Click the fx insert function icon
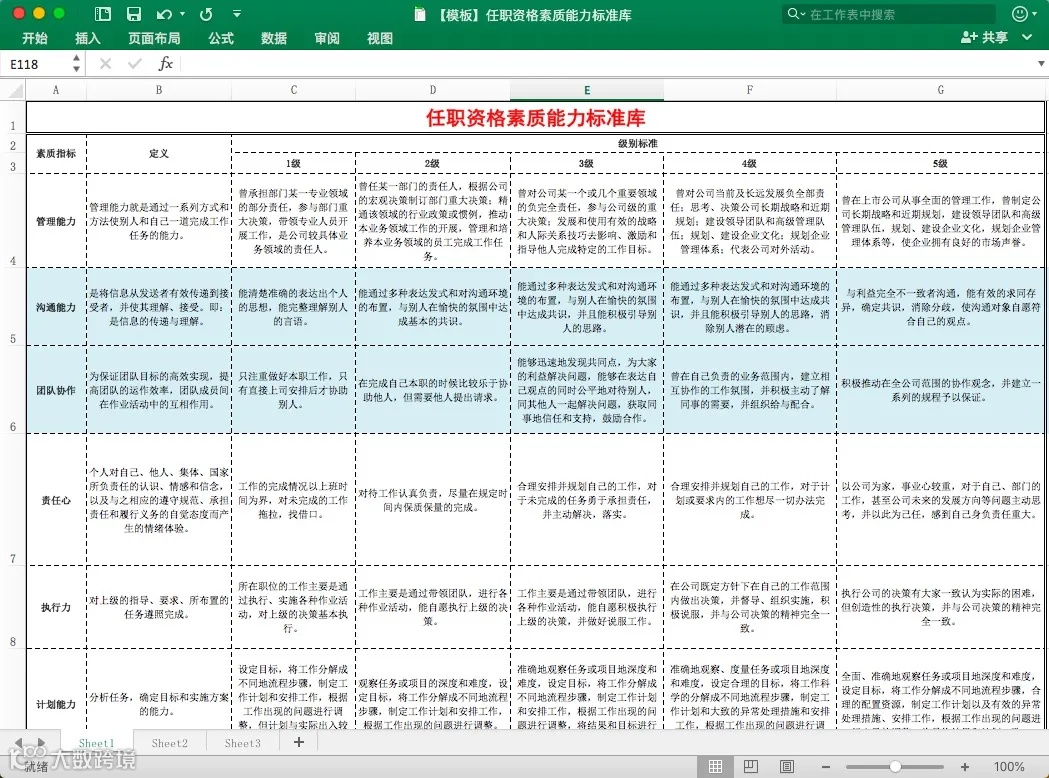 (165, 64)
